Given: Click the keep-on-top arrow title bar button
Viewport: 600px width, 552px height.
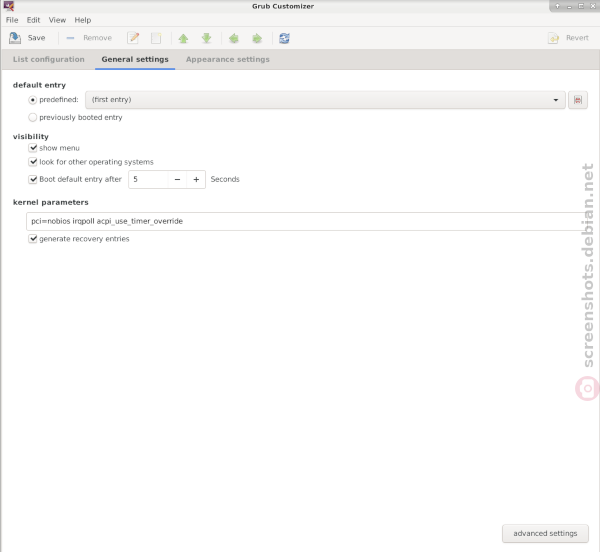Looking at the screenshot, I should tap(558, 6).
